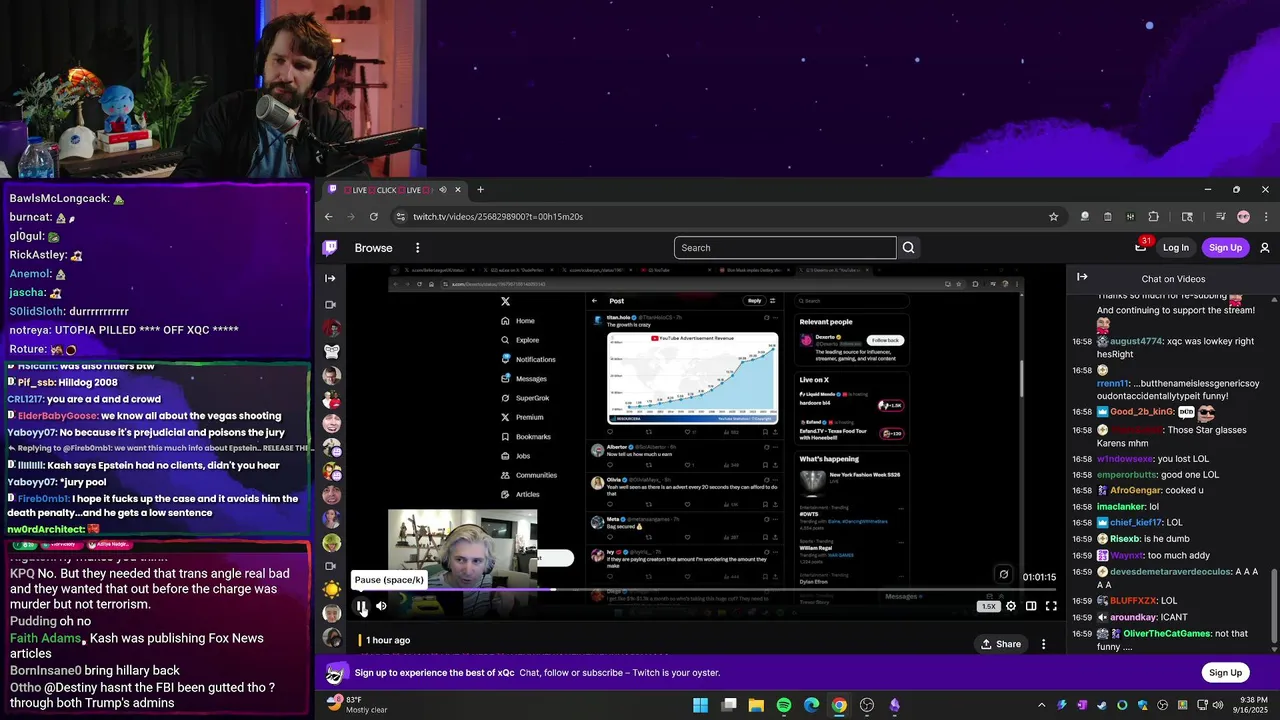Open the more options dots next to Share
The width and height of the screenshot is (1280, 720).
pyautogui.click(x=1044, y=644)
